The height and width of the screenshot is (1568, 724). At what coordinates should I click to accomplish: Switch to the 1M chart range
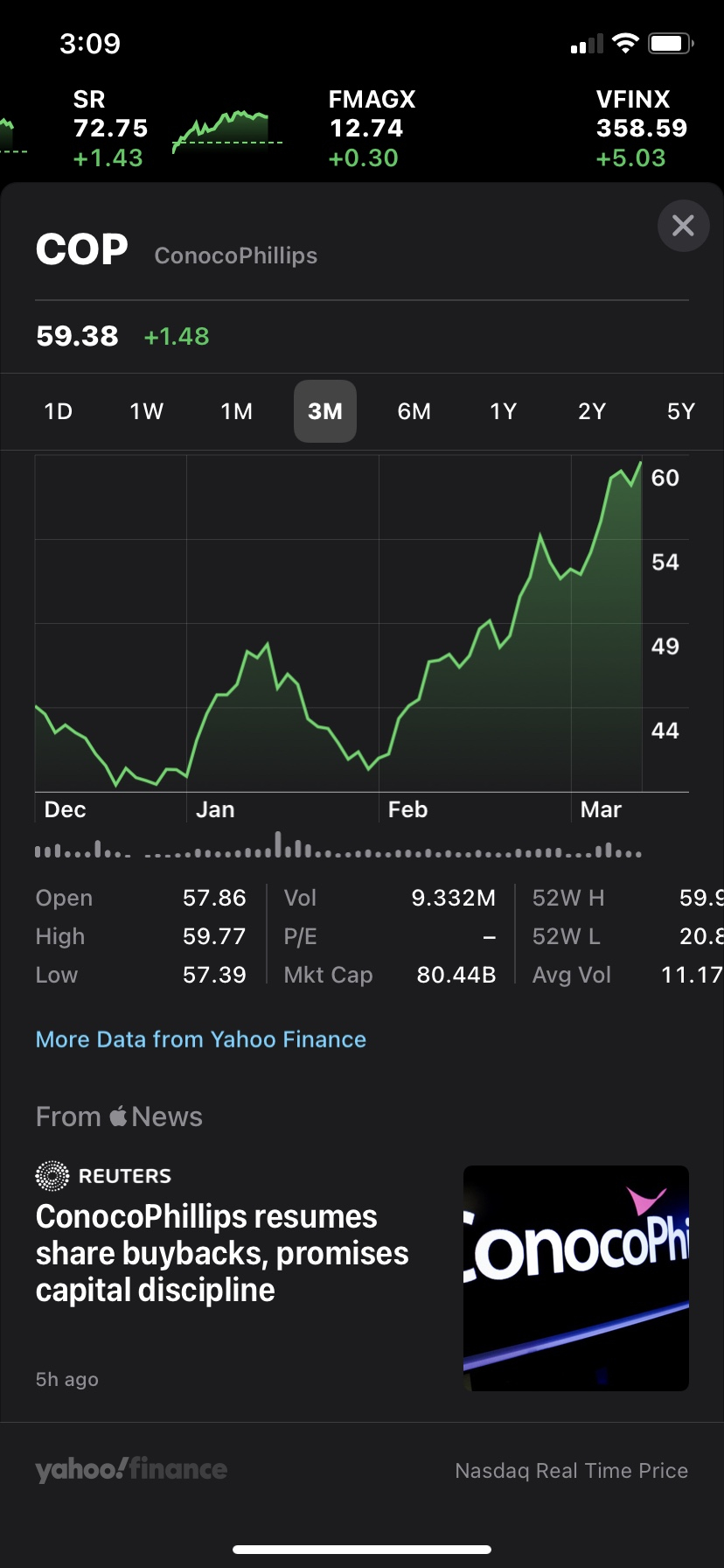pyautogui.click(x=236, y=411)
